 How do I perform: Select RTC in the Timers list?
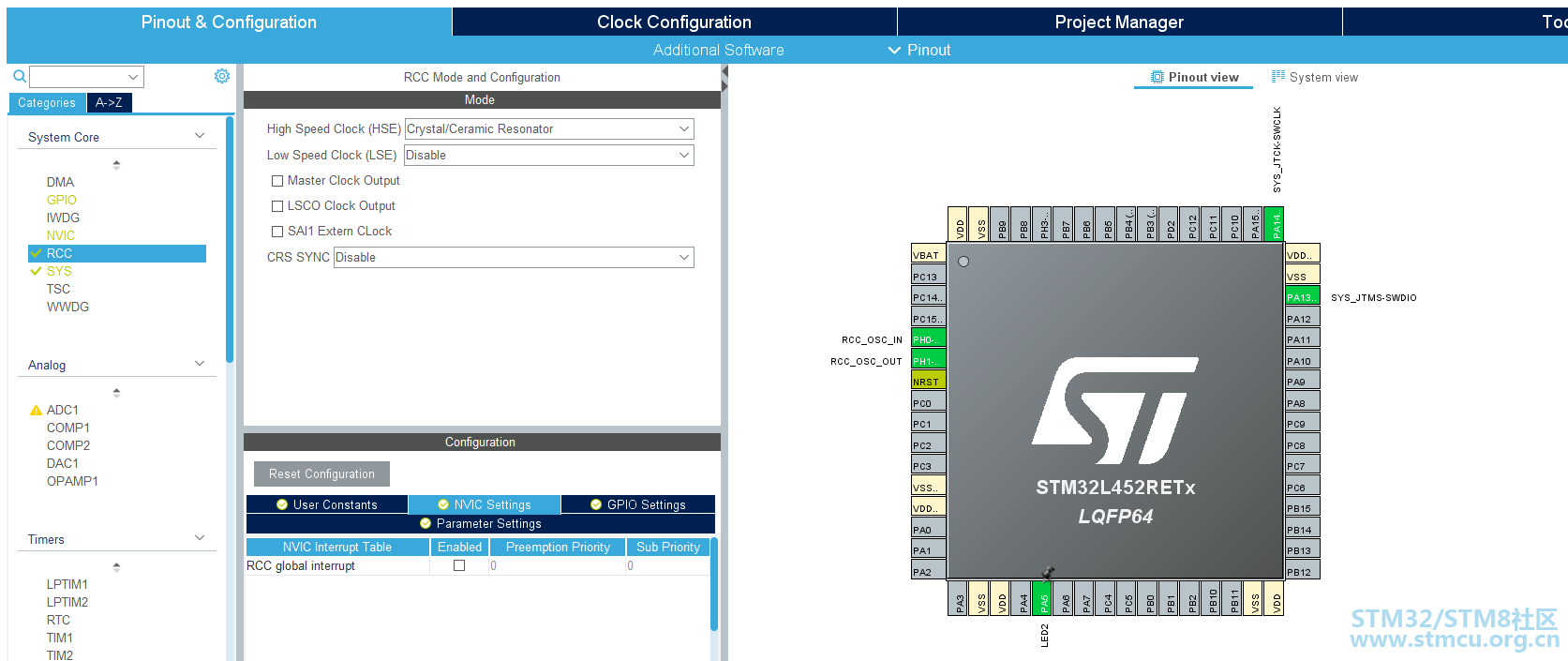click(58, 620)
